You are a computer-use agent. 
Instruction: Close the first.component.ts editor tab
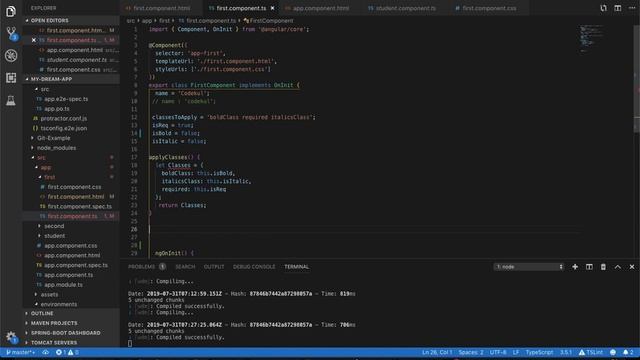tap(273, 8)
